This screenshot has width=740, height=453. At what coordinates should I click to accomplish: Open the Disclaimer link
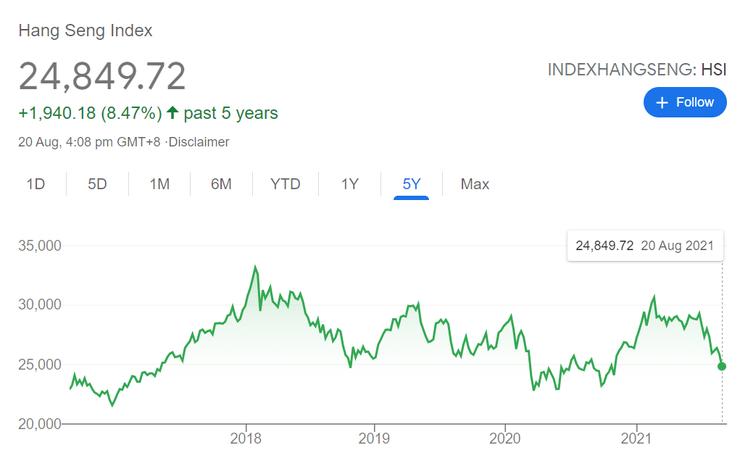tap(198, 142)
